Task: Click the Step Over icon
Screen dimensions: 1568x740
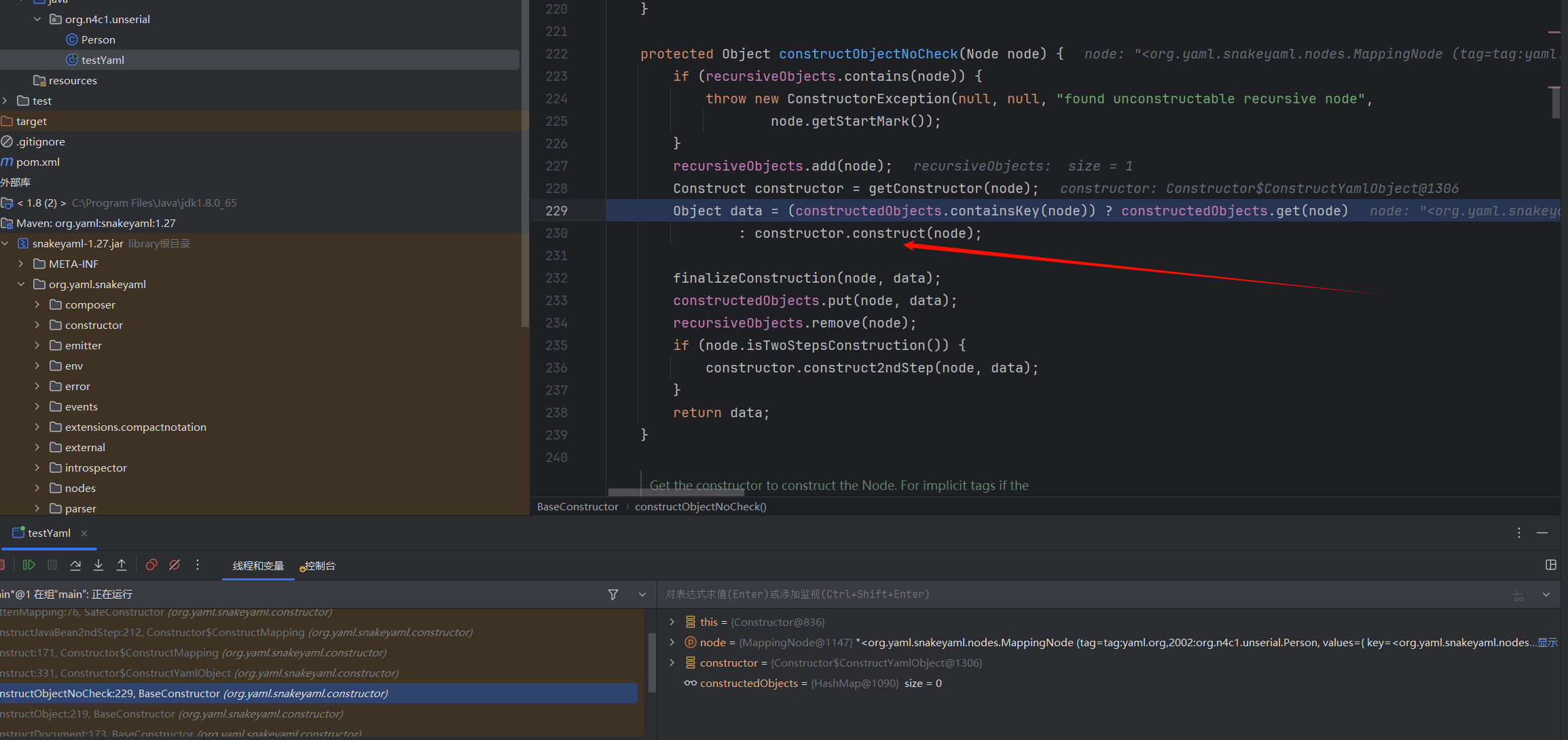Action: point(75,565)
